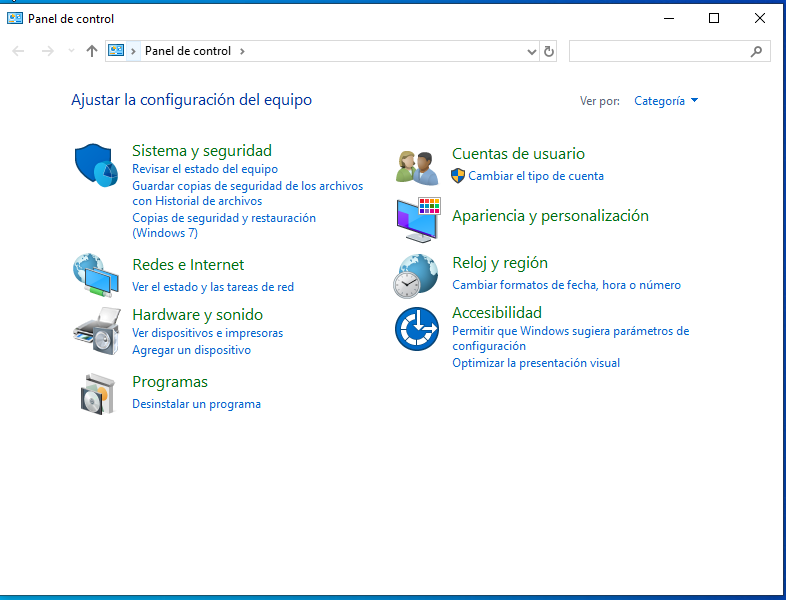Refresh the Control Panel view
The height and width of the screenshot is (600, 786).
click(x=549, y=51)
